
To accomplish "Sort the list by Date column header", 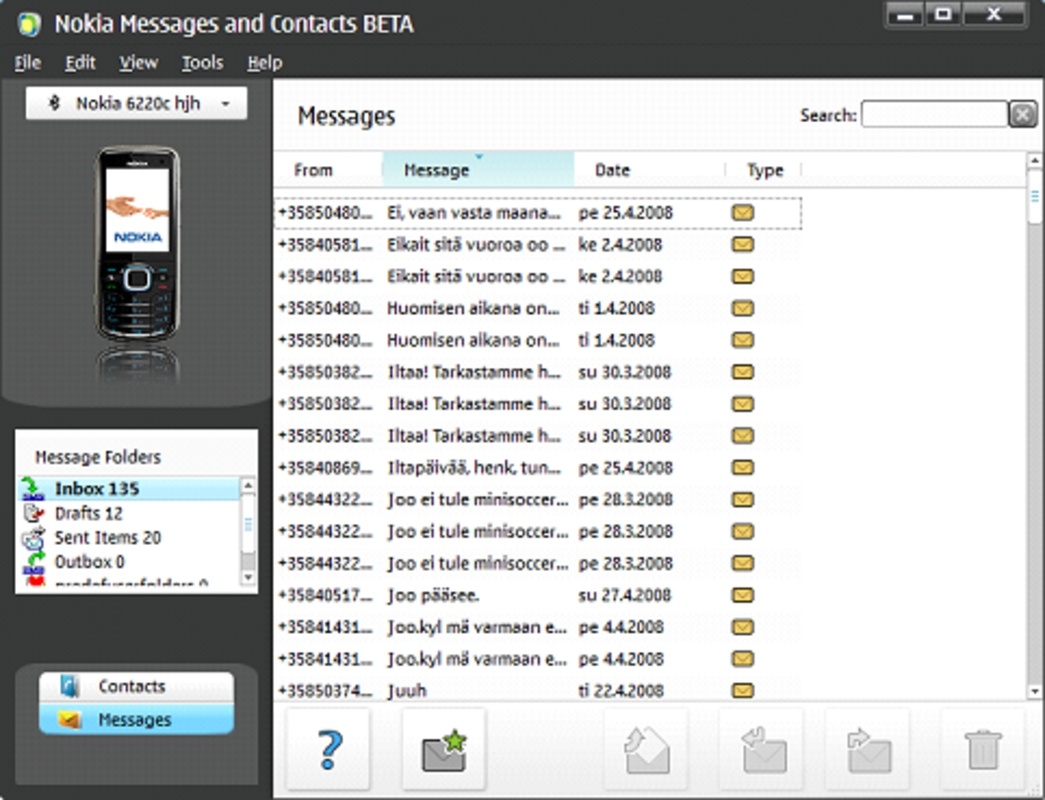I will [649, 170].
